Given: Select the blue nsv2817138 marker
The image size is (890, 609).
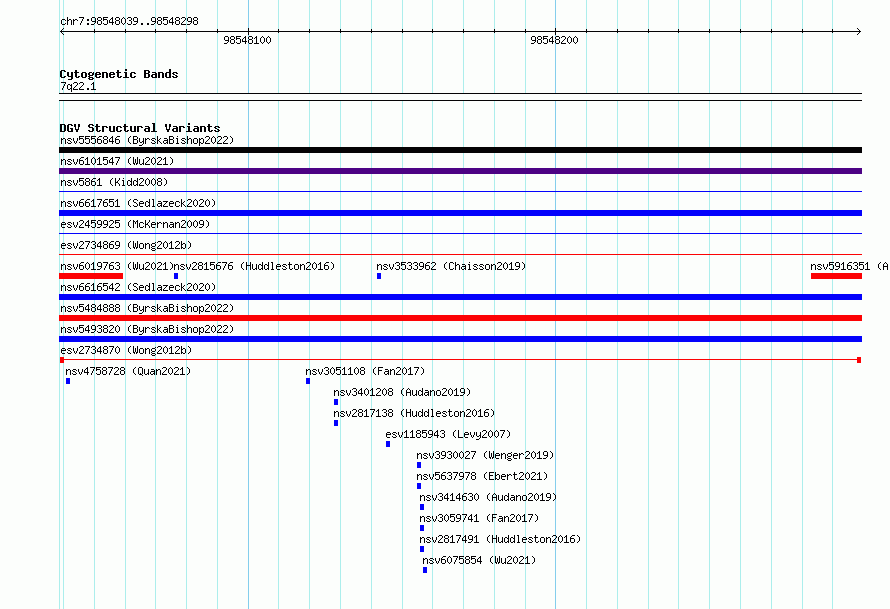Looking at the screenshot, I should [x=336, y=423].
